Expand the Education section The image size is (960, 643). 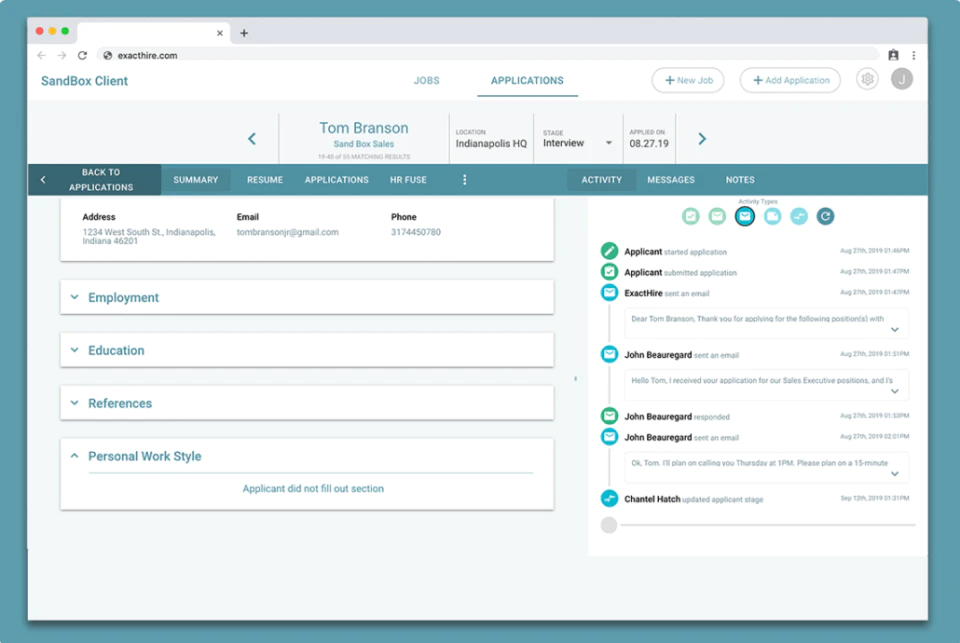coord(307,350)
